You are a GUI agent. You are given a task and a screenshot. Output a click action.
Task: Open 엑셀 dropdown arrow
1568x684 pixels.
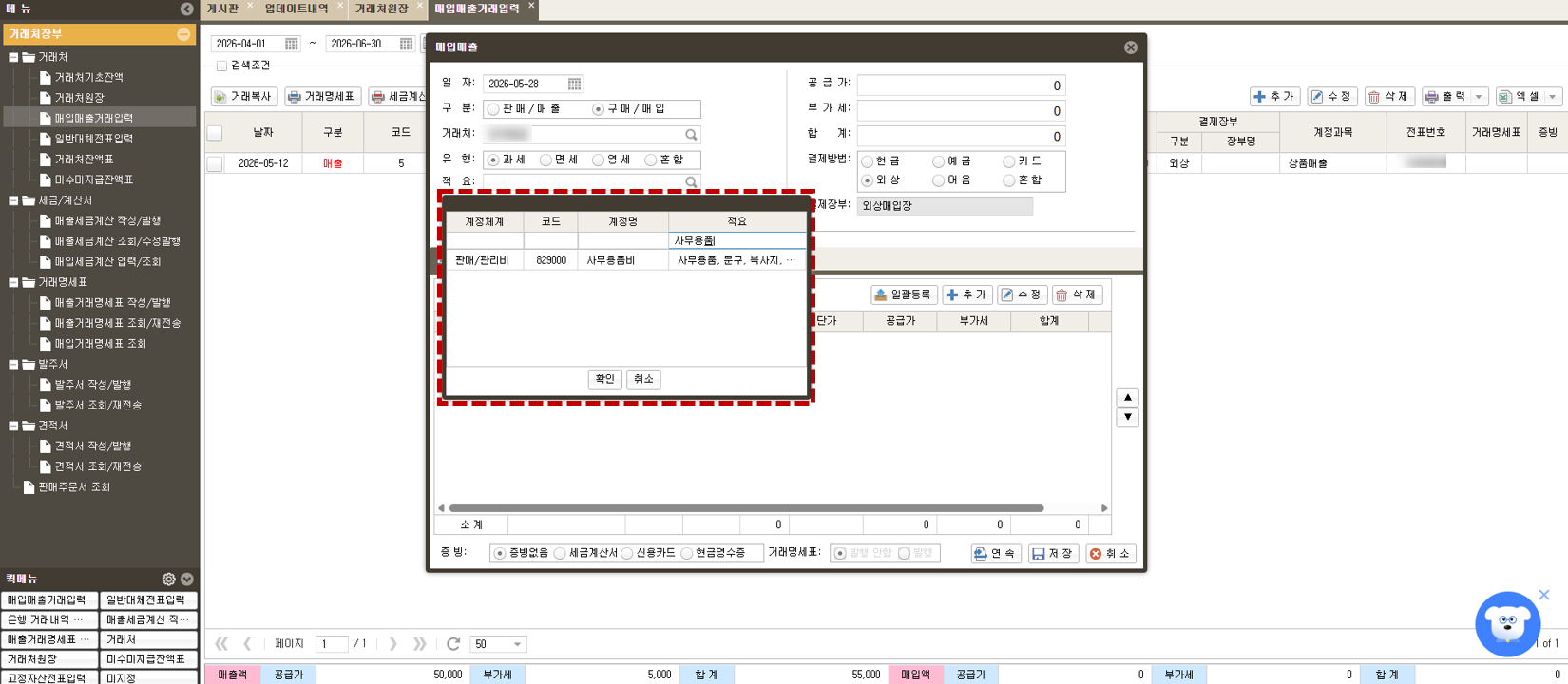pyautogui.click(x=1553, y=97)
